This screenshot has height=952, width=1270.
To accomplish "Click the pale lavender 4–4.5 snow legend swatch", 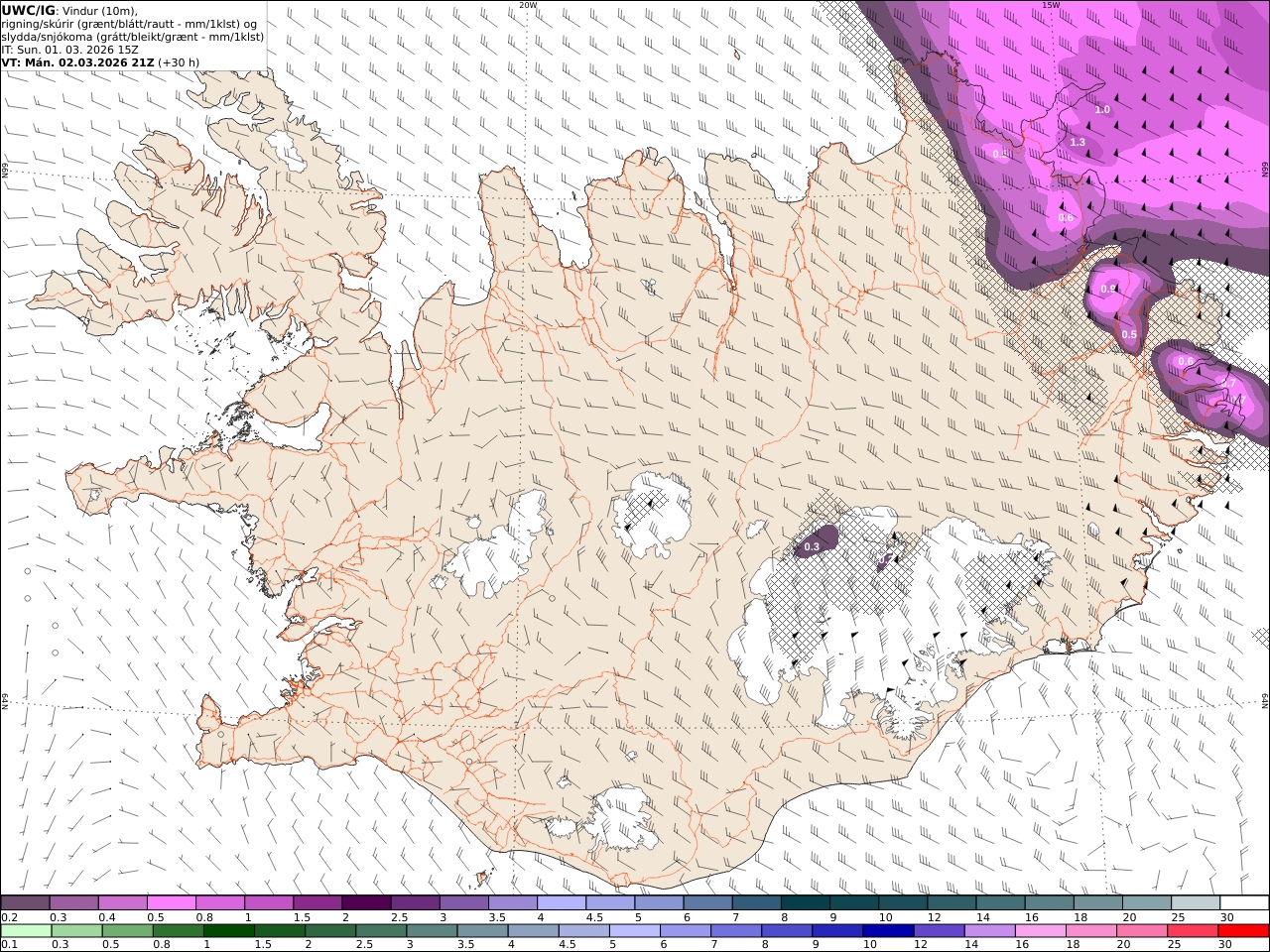I will 561,902.
